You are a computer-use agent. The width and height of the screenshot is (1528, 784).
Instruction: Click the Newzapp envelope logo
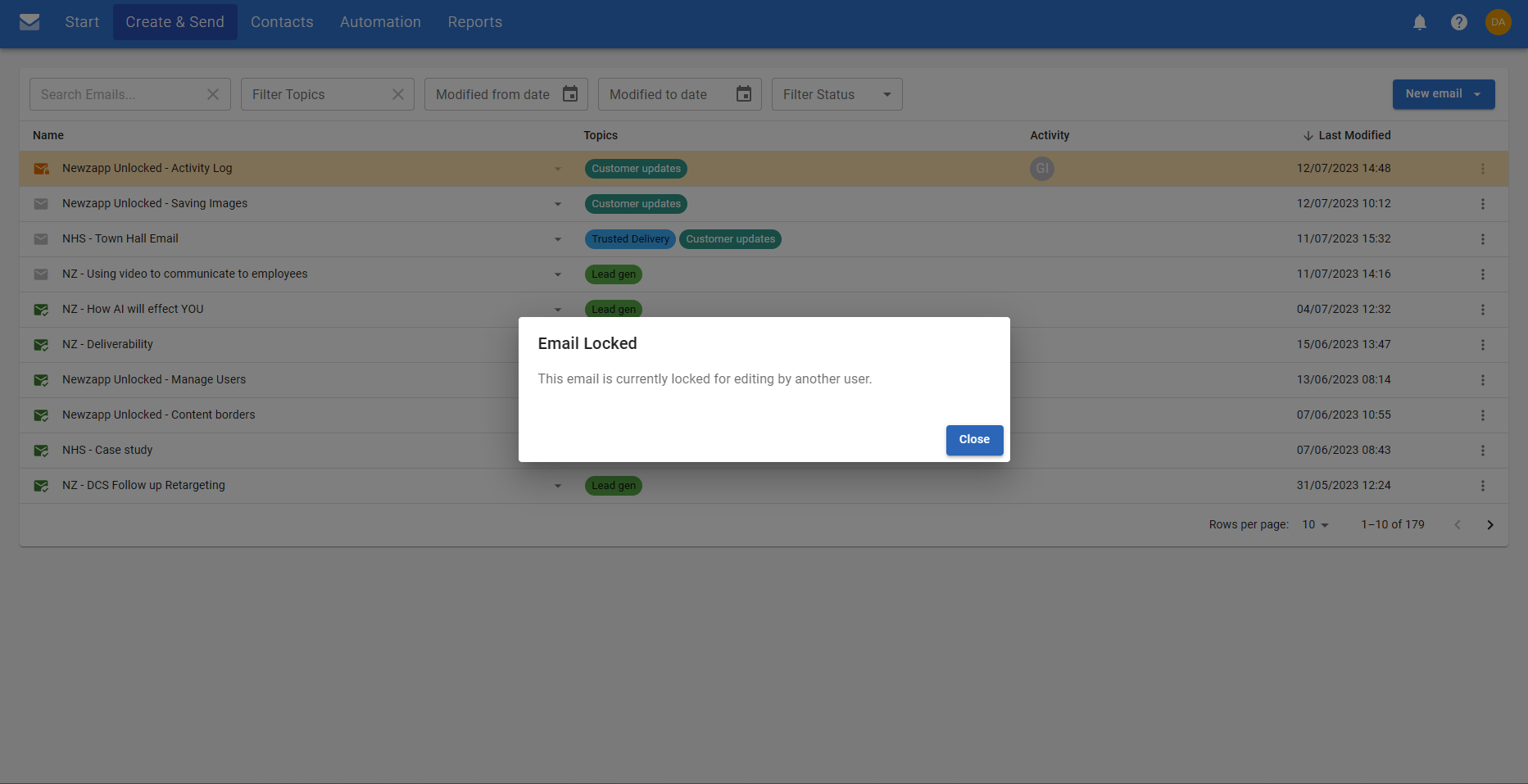click(29, 22)
